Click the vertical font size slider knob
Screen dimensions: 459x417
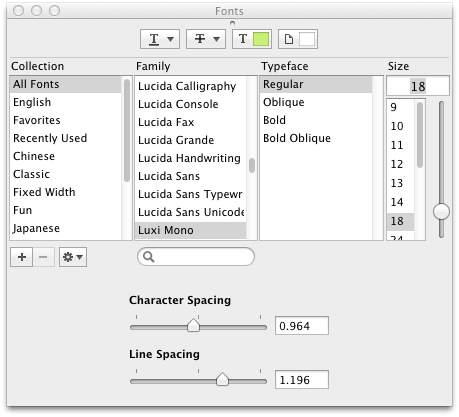coord(441,212)
